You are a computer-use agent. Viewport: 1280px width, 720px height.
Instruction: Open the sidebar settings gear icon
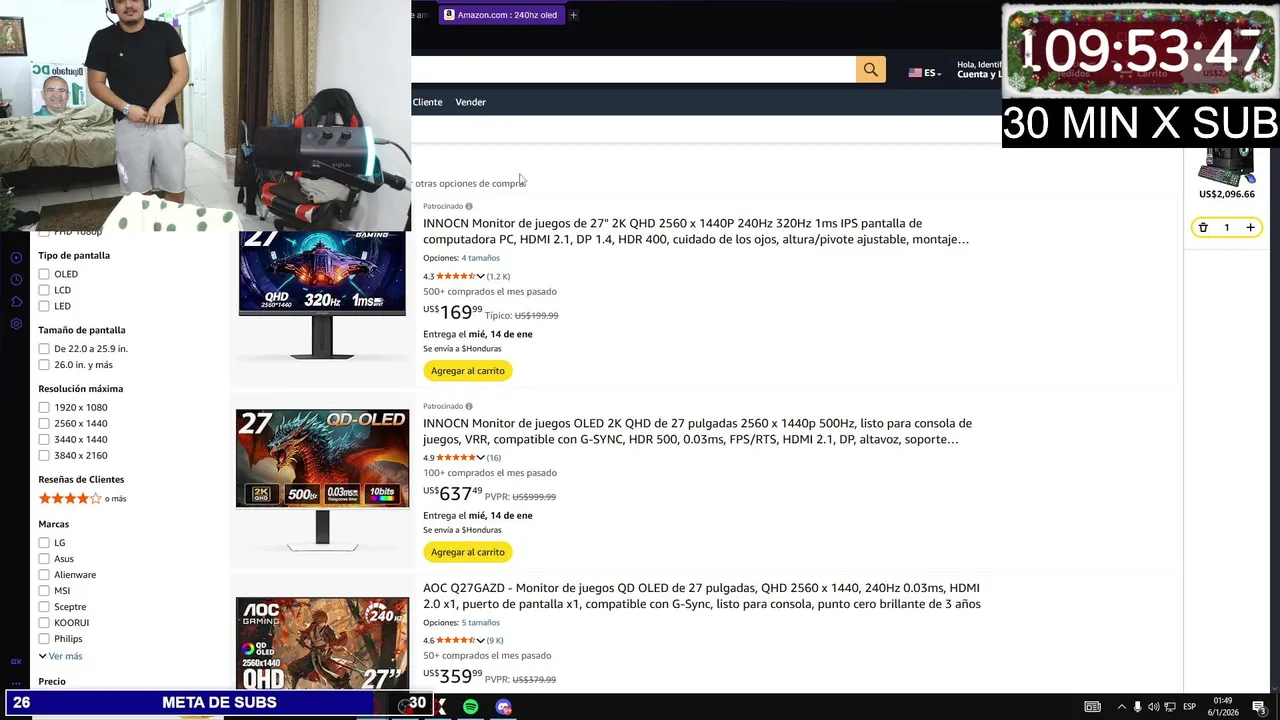coord(16,324)
